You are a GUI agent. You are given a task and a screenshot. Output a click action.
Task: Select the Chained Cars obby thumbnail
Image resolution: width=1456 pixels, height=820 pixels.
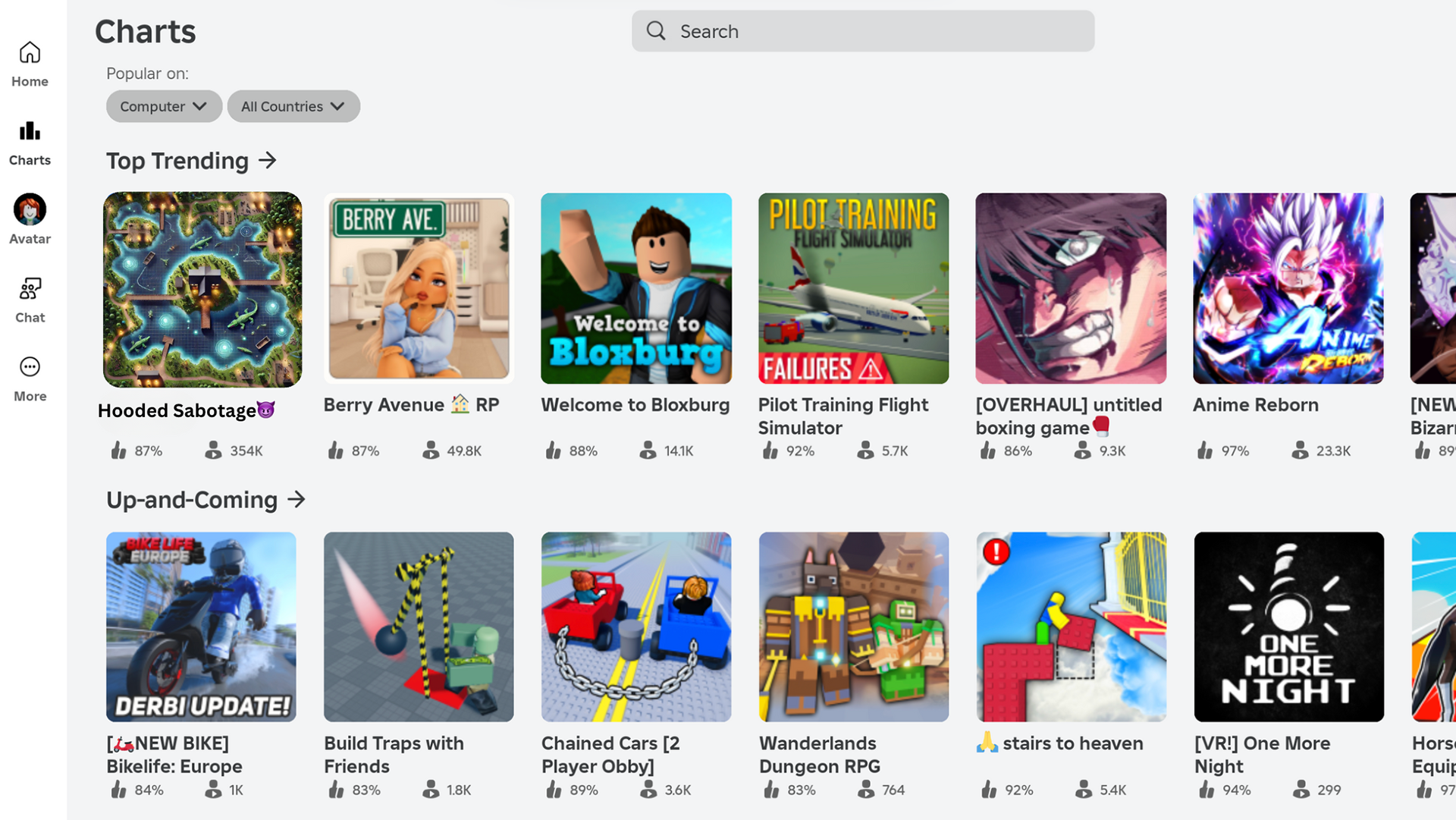tap(636, 627)
